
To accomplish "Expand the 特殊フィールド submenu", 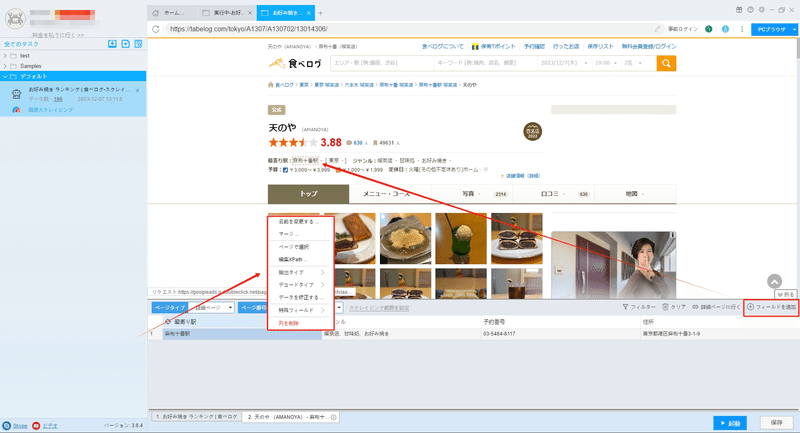I will pos(301,310).
